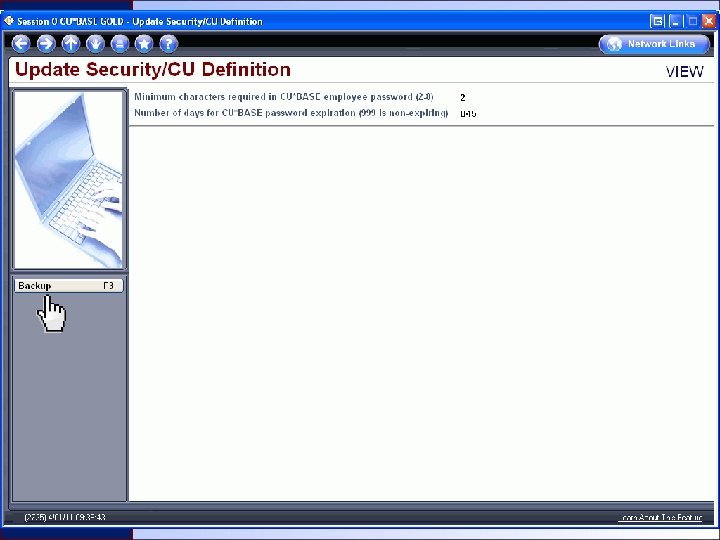Viewport: 720px width, 540px height.
Task: Click the down arrow toolbar icon
Action: point(95,44)
